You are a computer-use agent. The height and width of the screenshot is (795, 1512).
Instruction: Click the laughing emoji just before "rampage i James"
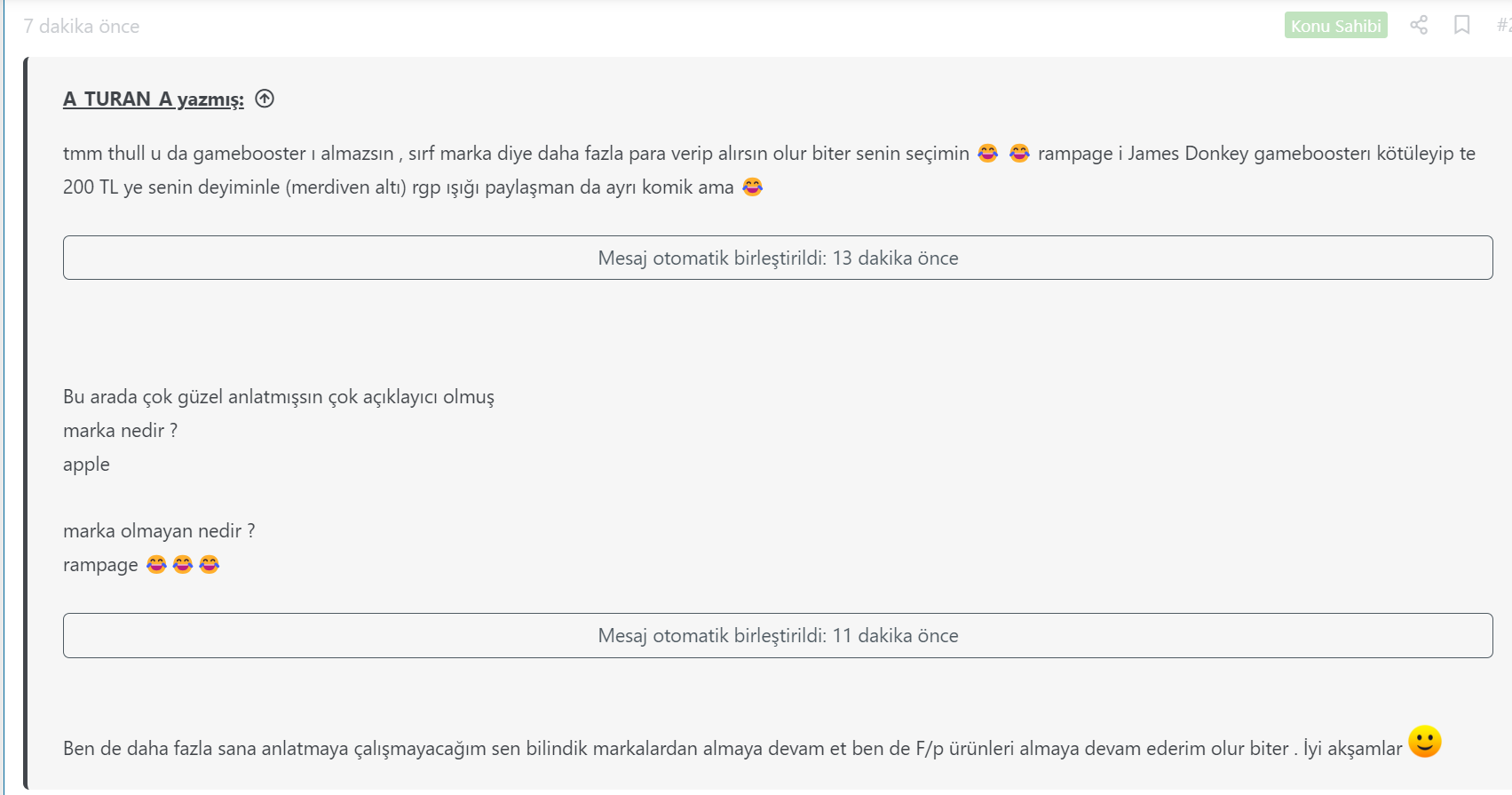point(1019,154)
